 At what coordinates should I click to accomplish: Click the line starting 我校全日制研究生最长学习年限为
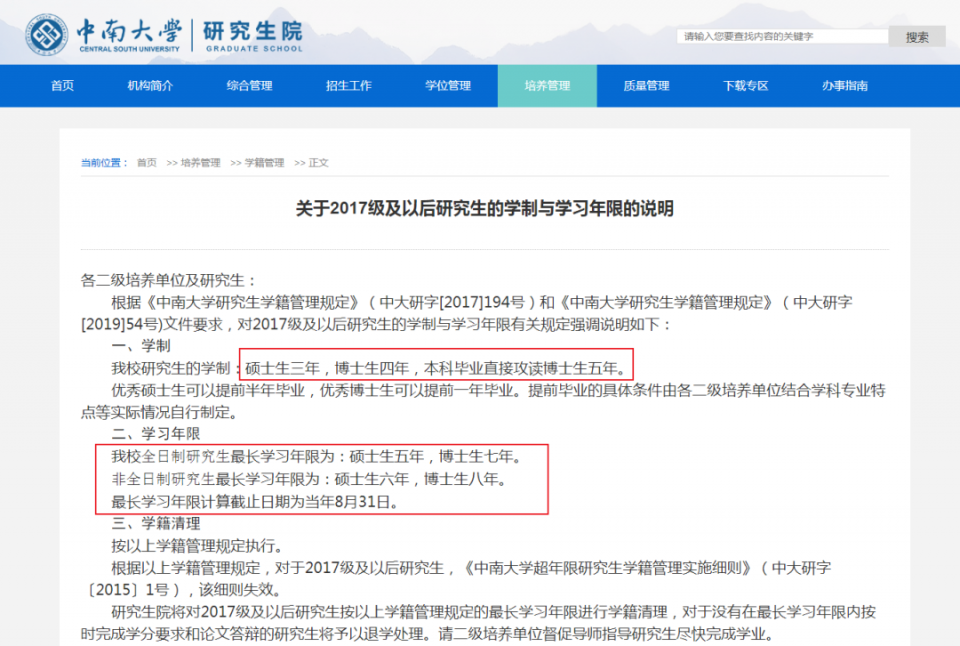coord(317,456)
